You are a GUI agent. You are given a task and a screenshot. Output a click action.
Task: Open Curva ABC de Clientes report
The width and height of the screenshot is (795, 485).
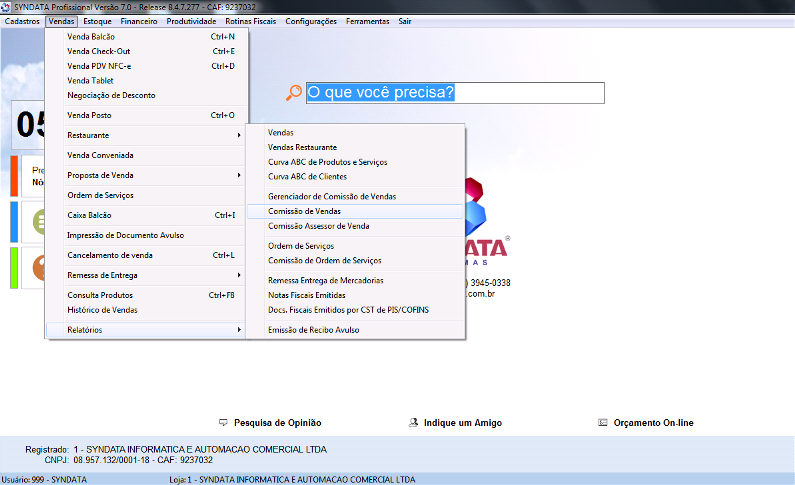(355, 176)
